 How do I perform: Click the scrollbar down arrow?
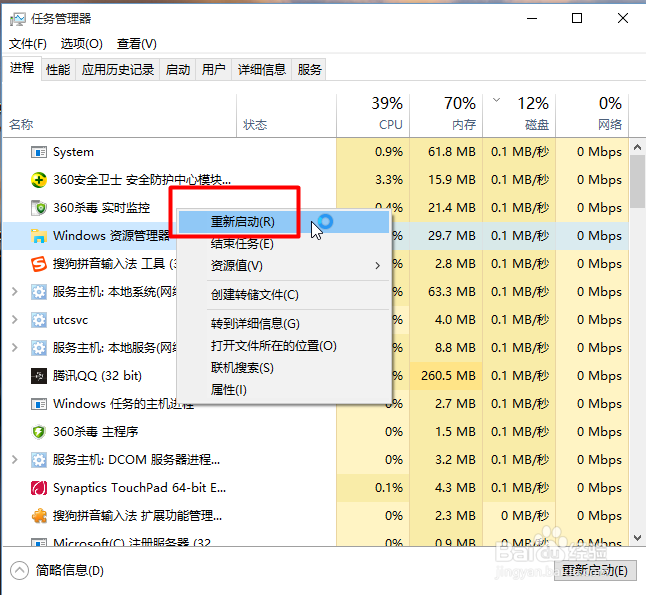point(637,538)
